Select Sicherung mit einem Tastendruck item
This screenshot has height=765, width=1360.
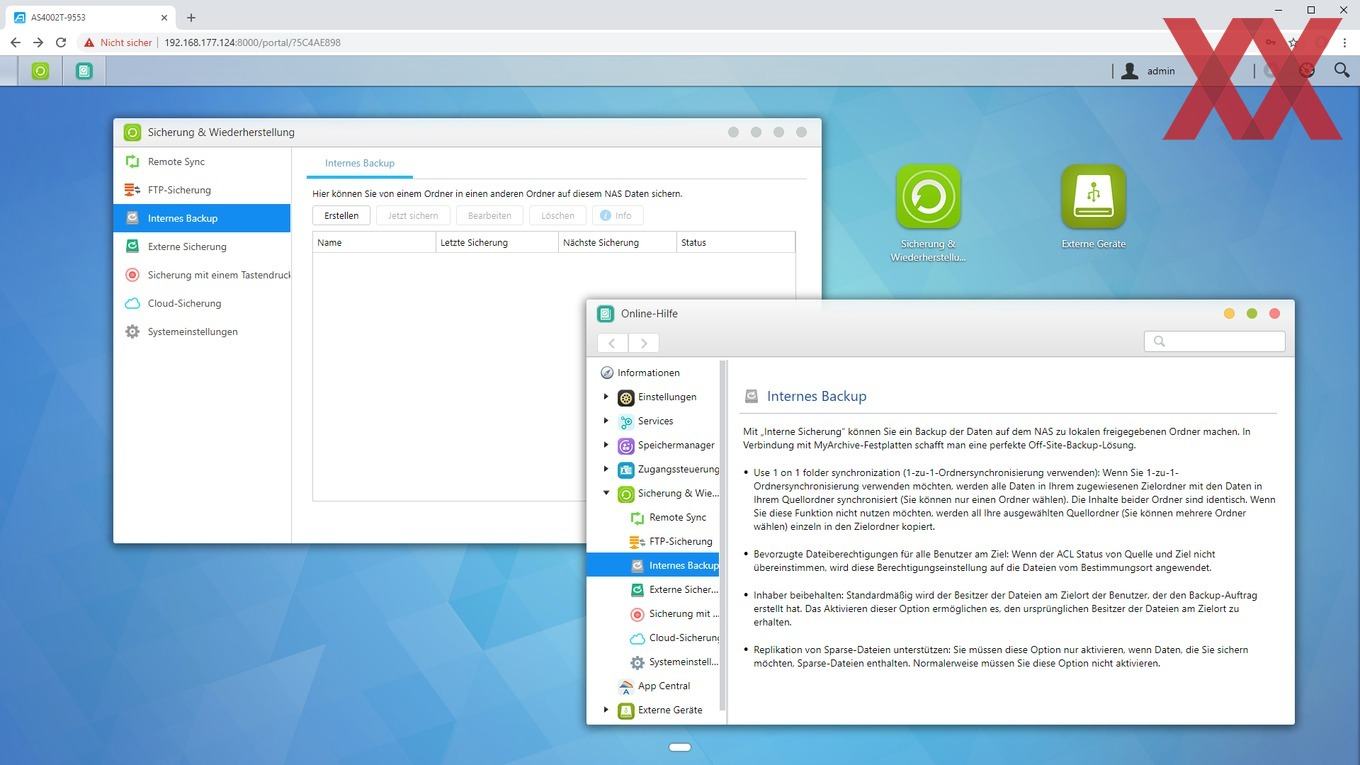tap(202, 275)
